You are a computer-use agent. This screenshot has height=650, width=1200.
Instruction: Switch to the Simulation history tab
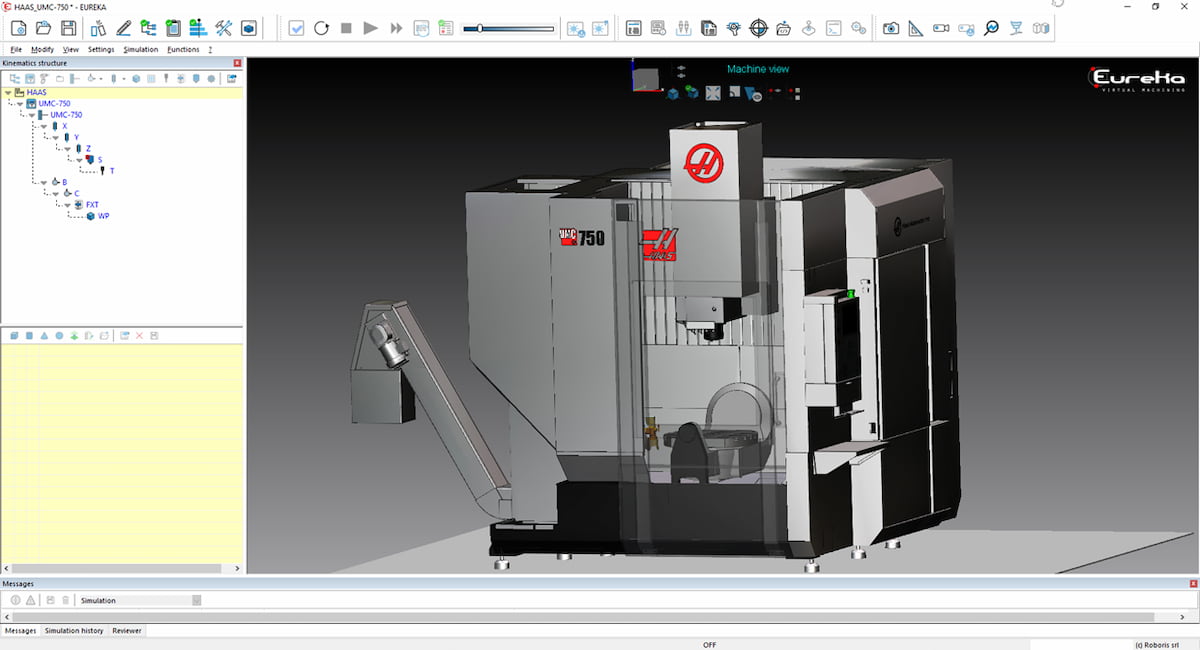click(x=74, y=631)
